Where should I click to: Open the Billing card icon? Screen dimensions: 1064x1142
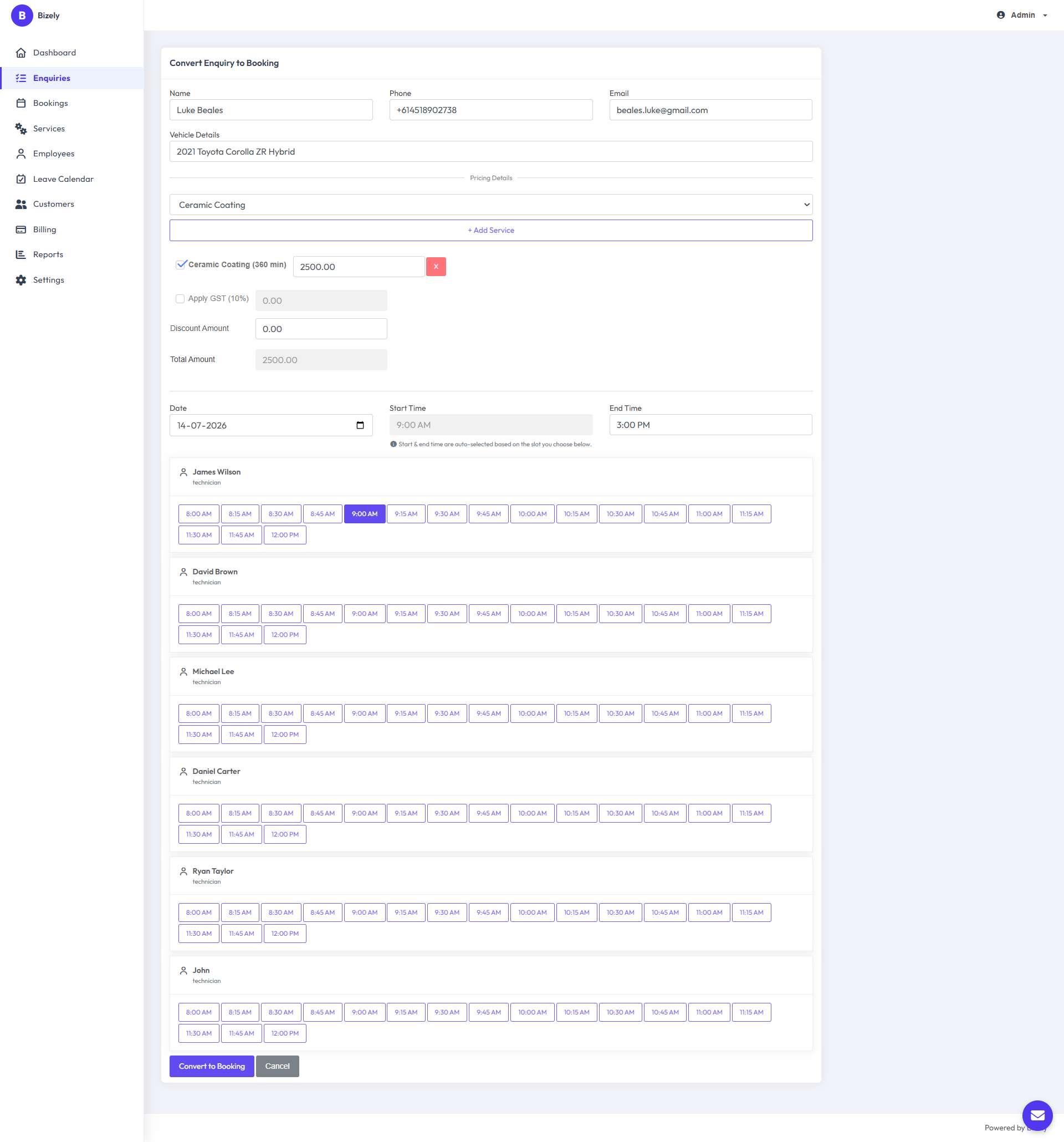[21, 230]
